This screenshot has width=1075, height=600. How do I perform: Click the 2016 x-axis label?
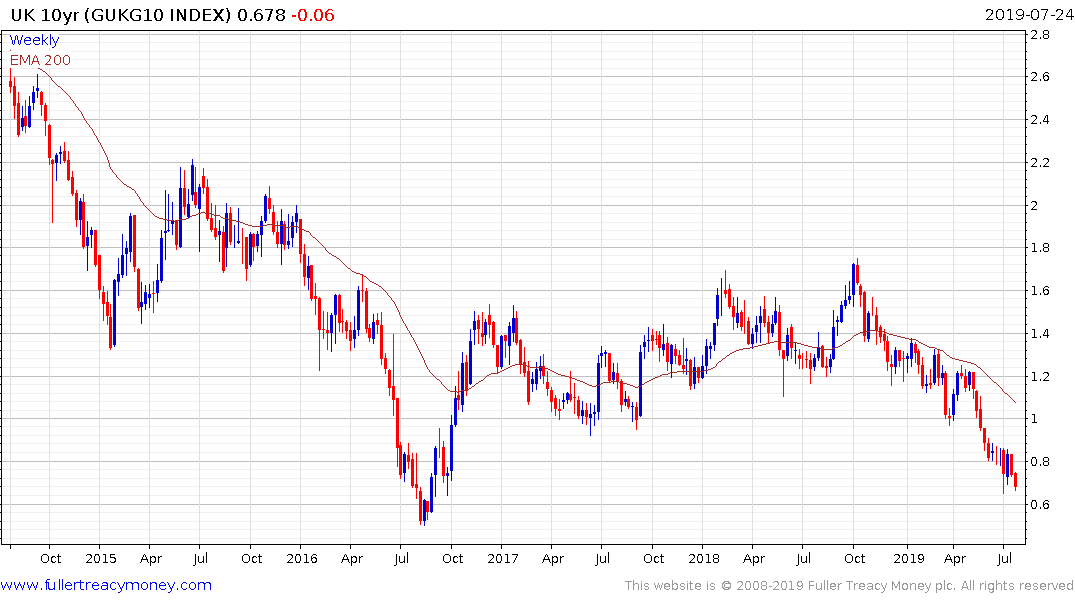(302, 558)
